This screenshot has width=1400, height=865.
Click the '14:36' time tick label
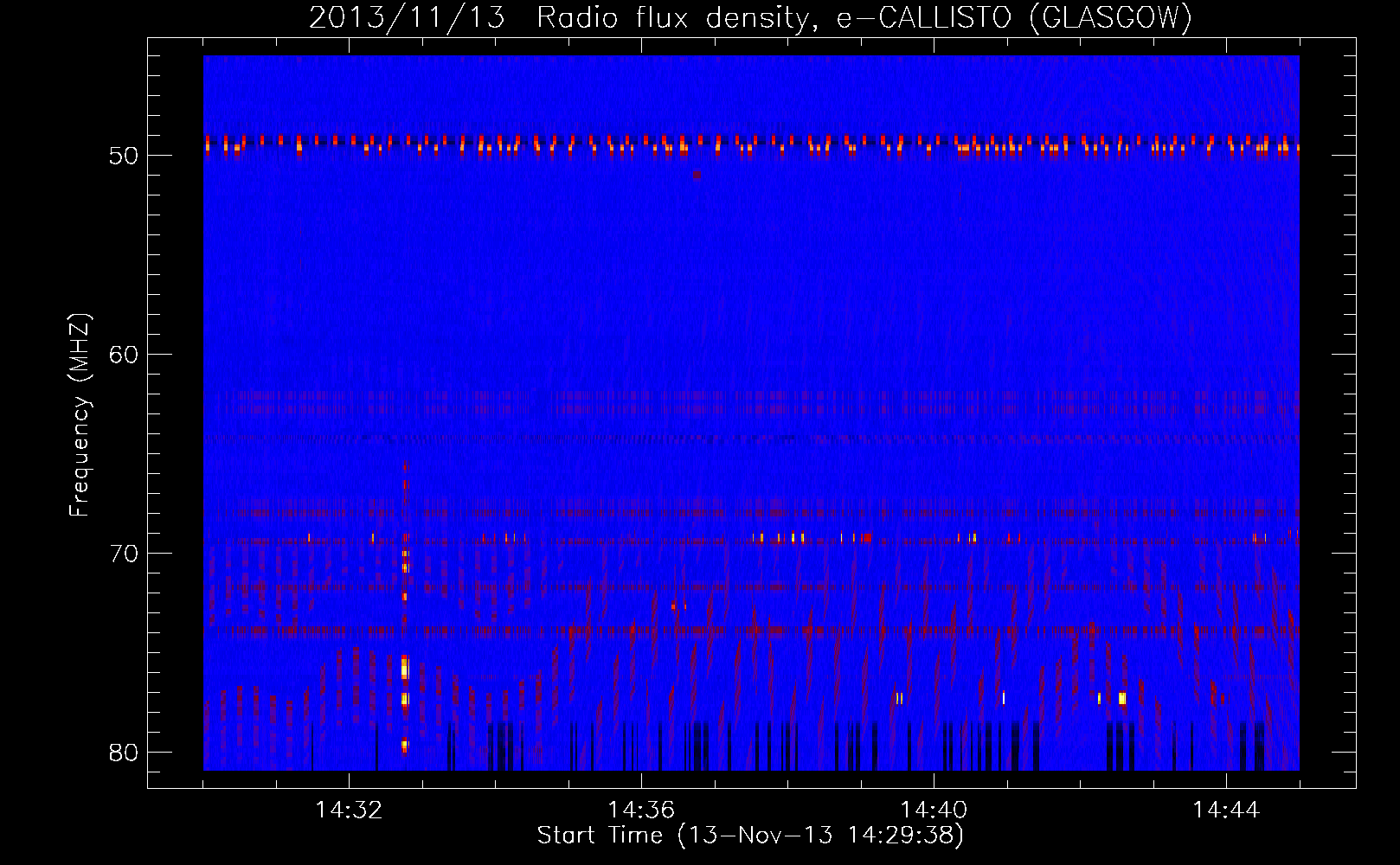coord(641,811)
